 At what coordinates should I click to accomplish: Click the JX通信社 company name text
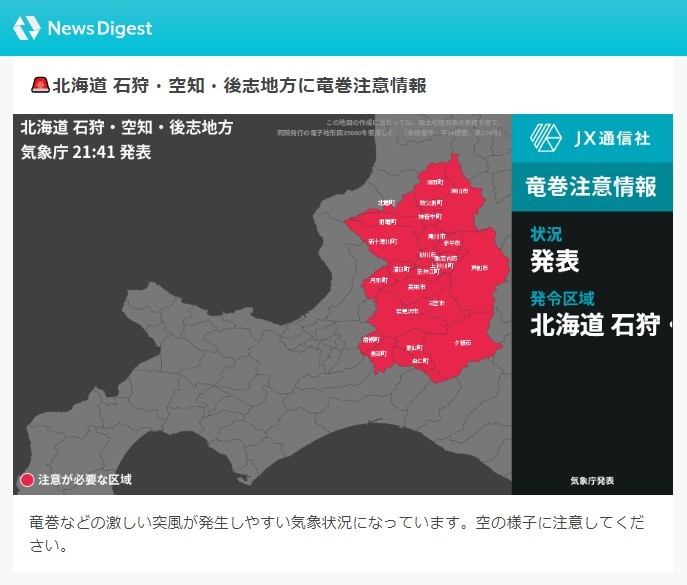pyautogui.click(x=613, y=138)
